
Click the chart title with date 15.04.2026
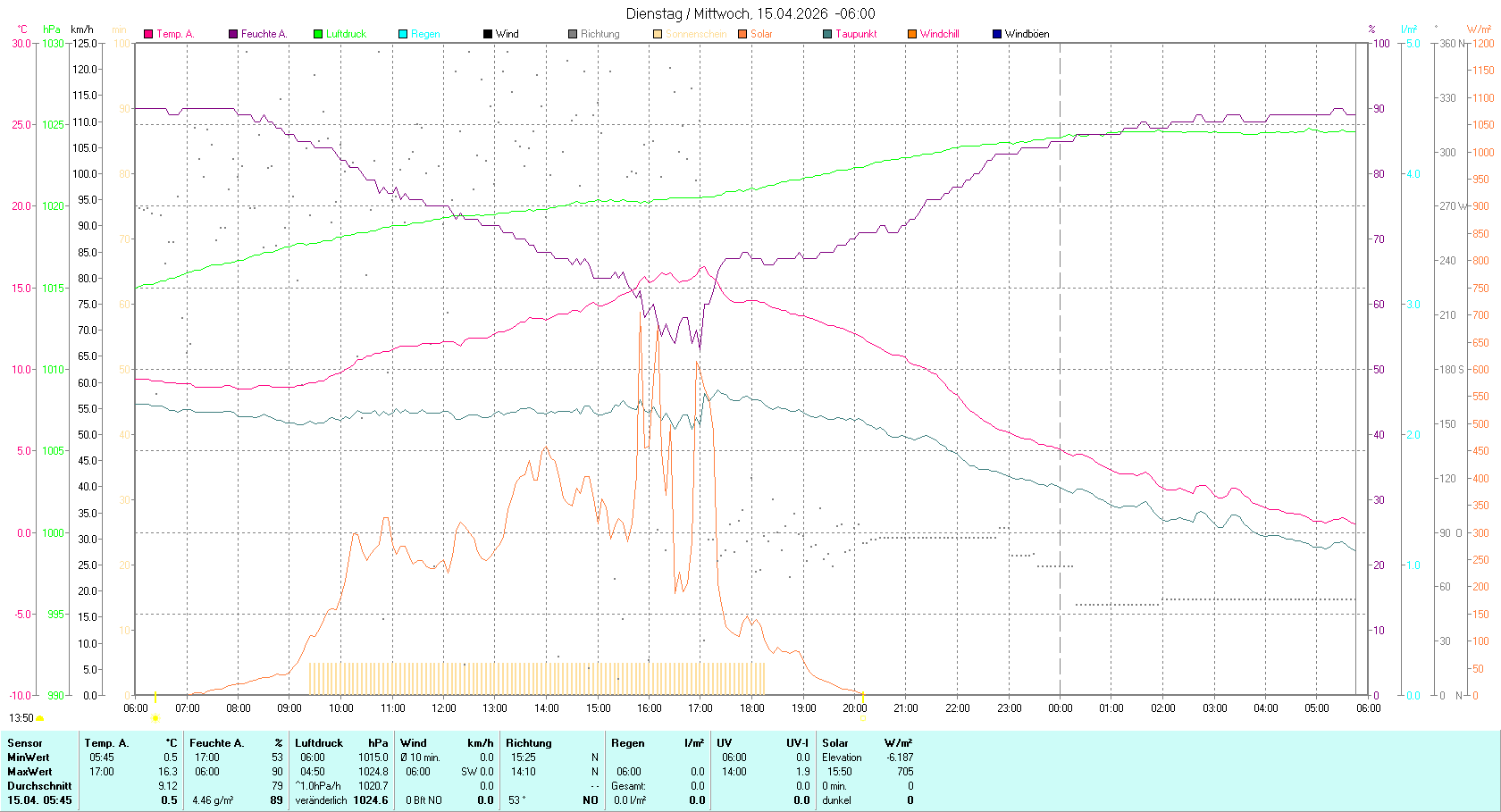750,13
